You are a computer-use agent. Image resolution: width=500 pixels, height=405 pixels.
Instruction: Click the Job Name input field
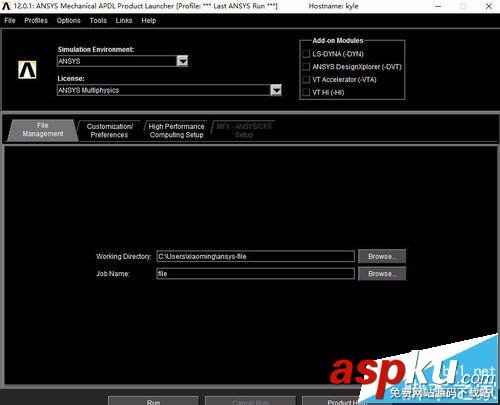pyautogui.click(x=255, y=274)
